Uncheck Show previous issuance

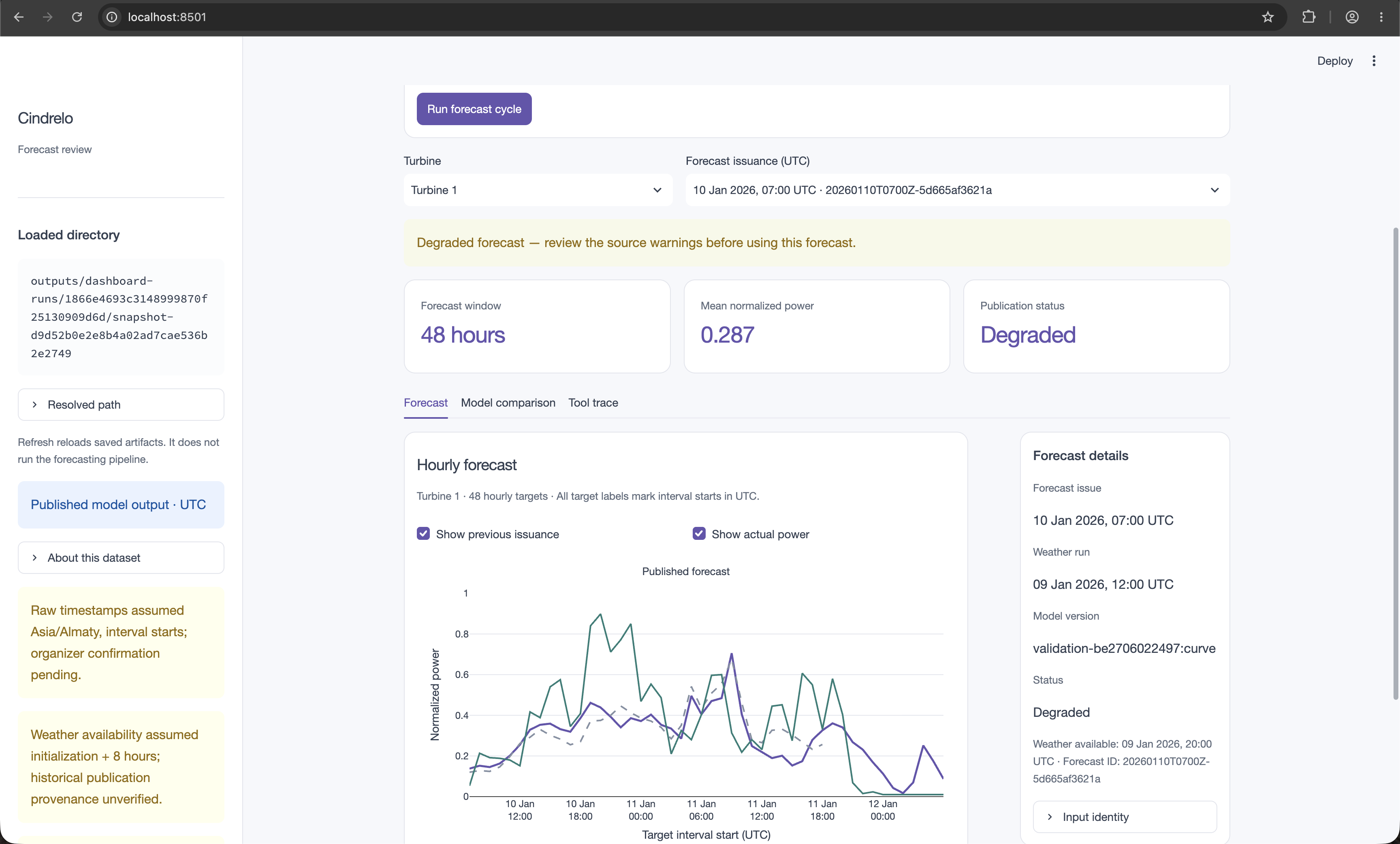423,534
